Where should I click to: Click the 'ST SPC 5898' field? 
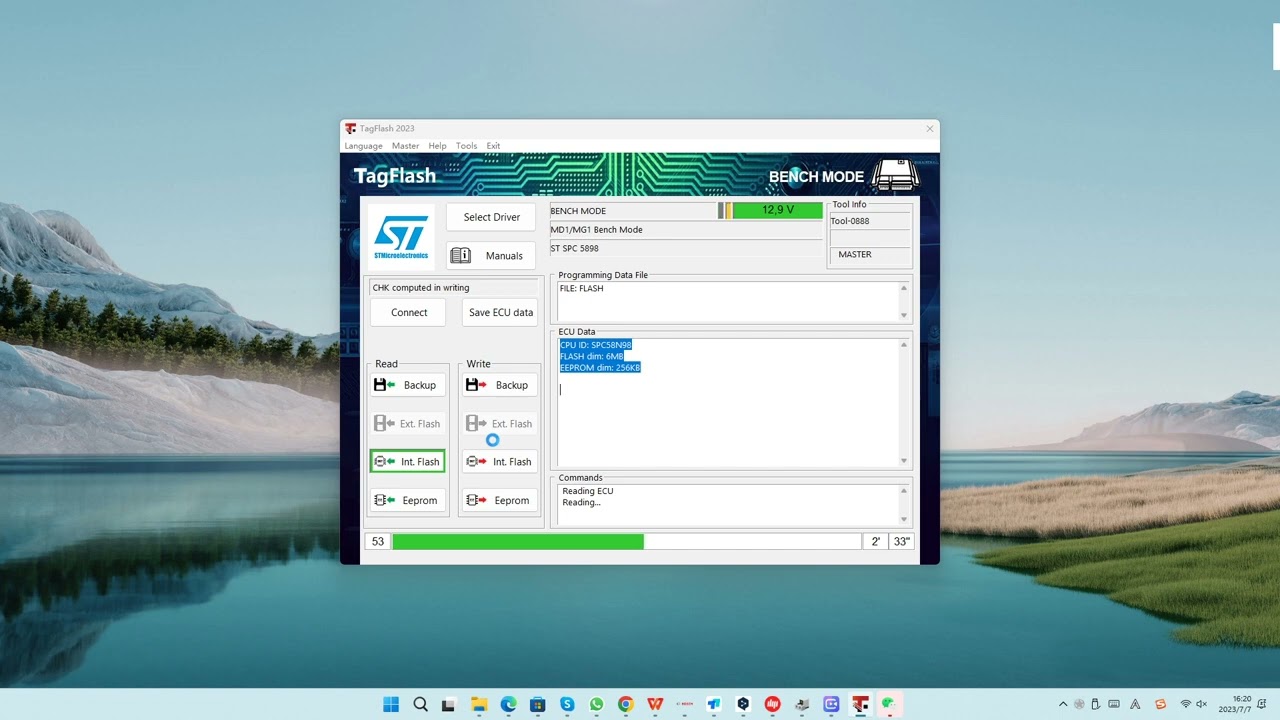685,248
